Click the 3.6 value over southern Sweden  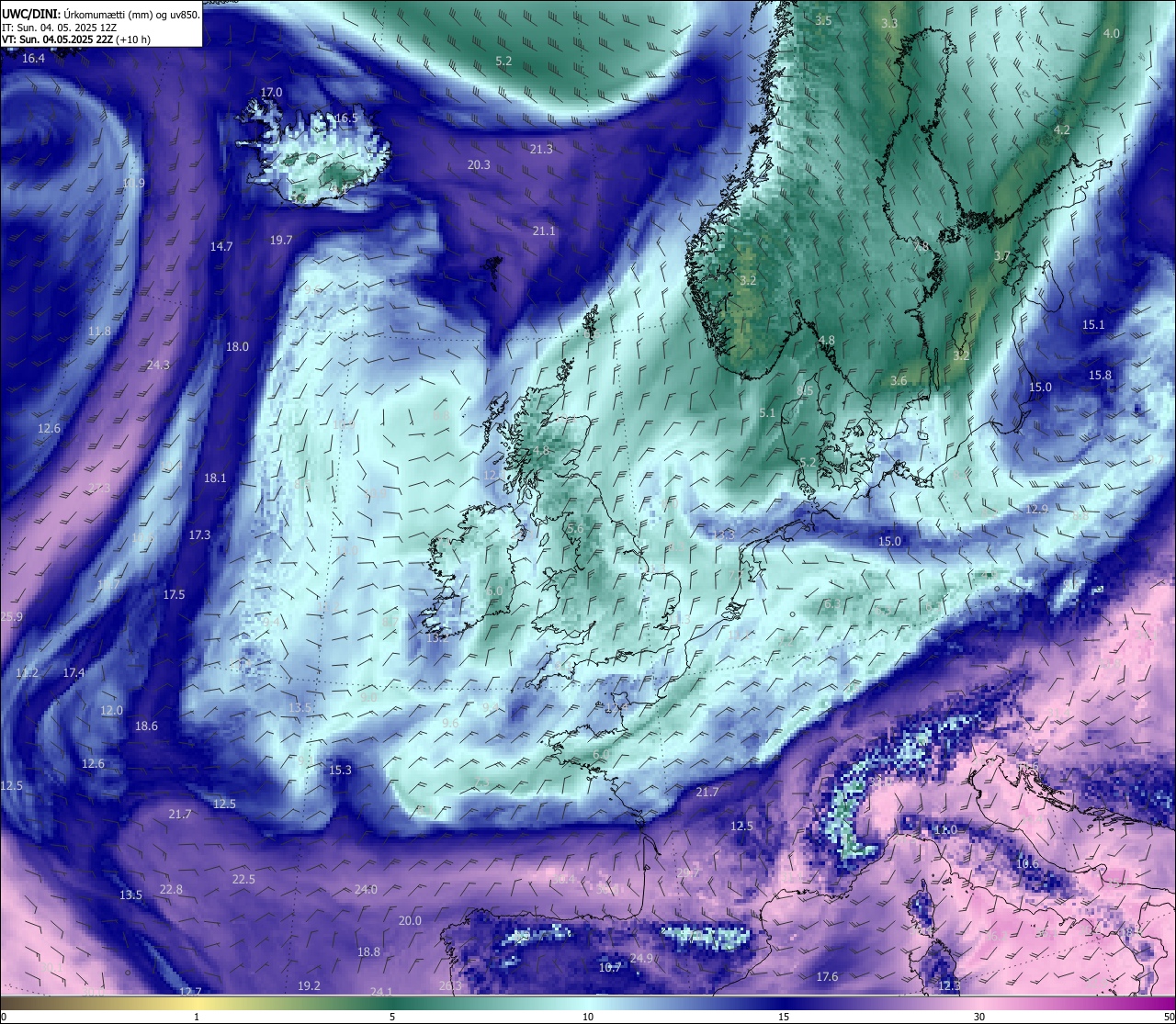(x=899, y=381)
